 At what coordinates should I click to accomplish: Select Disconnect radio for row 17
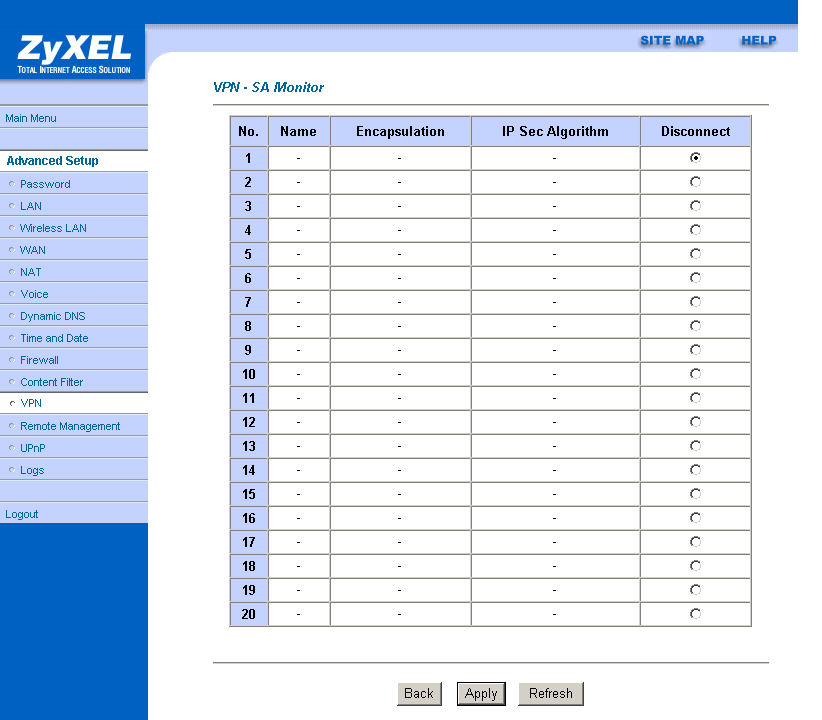(x=695, y=542)
